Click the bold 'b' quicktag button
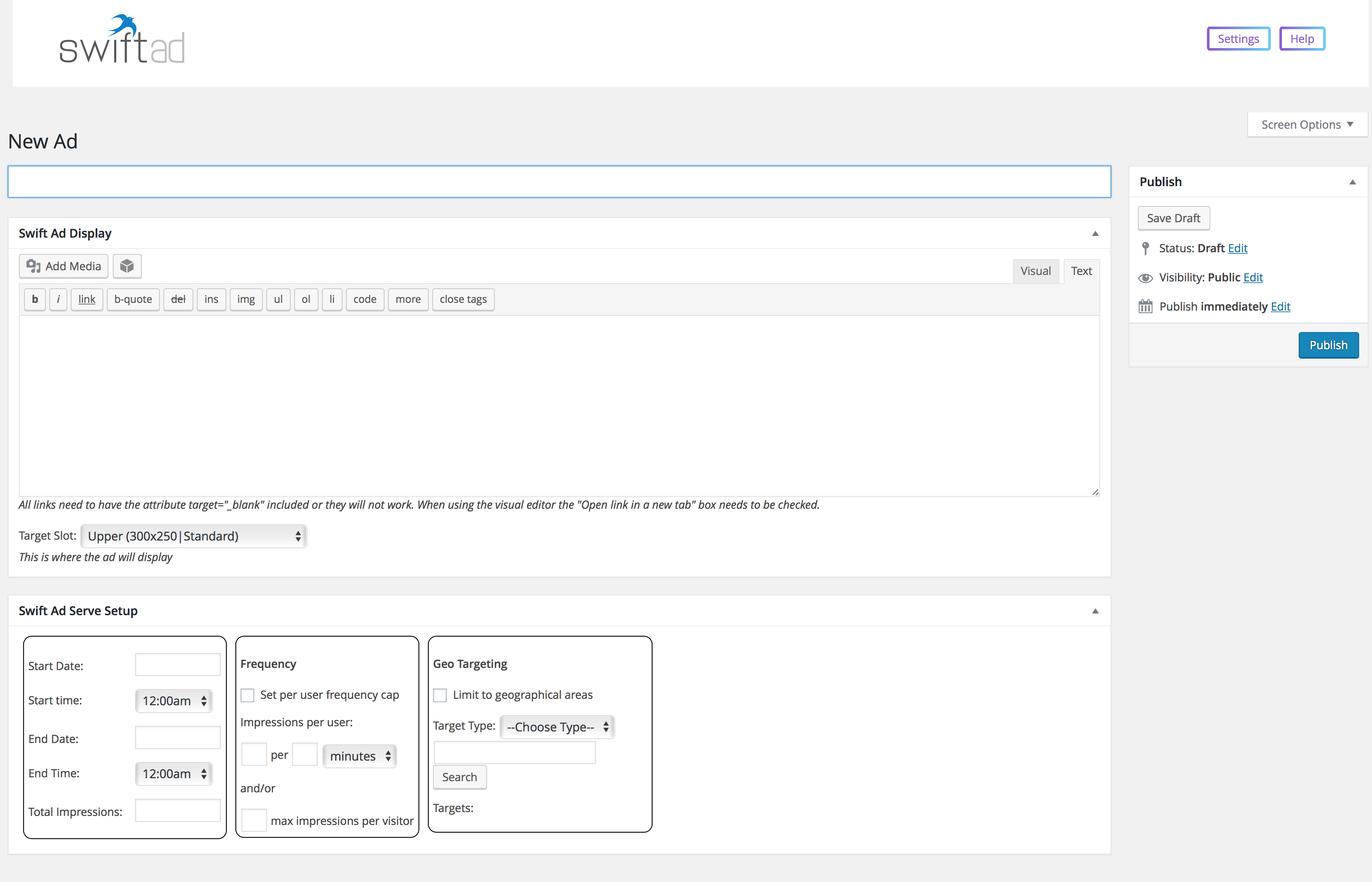The height and width of the screenshot is (882, 1372). point(35,299)
